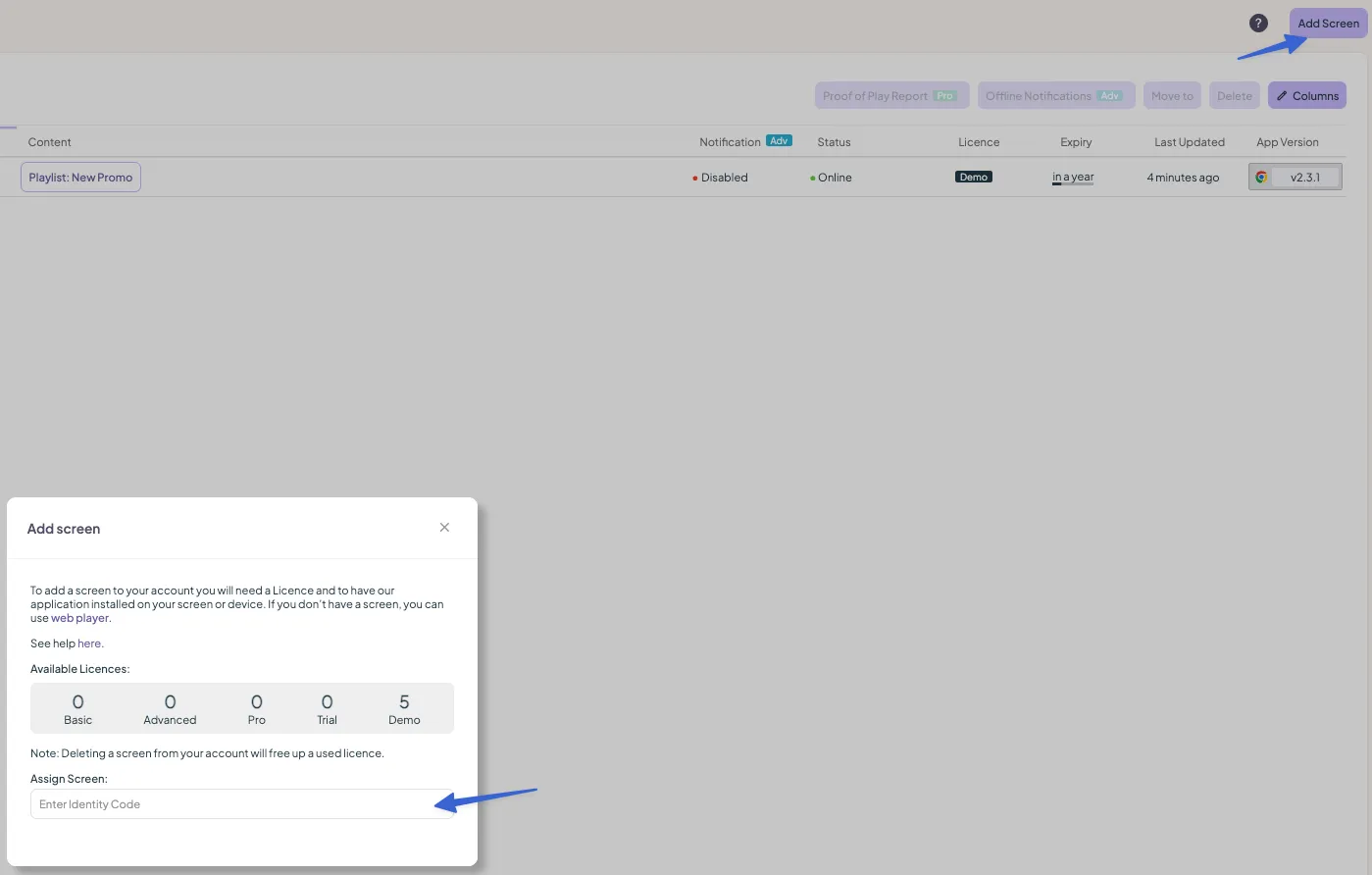Sort by the Content column header

click(50, 142)
